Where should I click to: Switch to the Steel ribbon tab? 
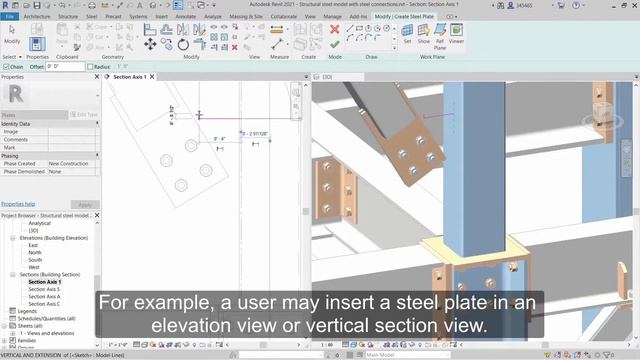(x=91, y=16)
